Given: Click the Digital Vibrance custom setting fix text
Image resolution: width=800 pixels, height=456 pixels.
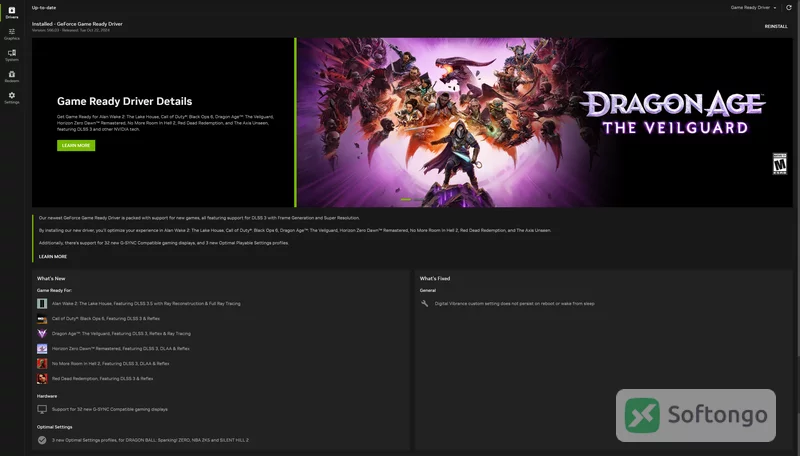Looking at the screenshot, I should [x=514, y=303].
